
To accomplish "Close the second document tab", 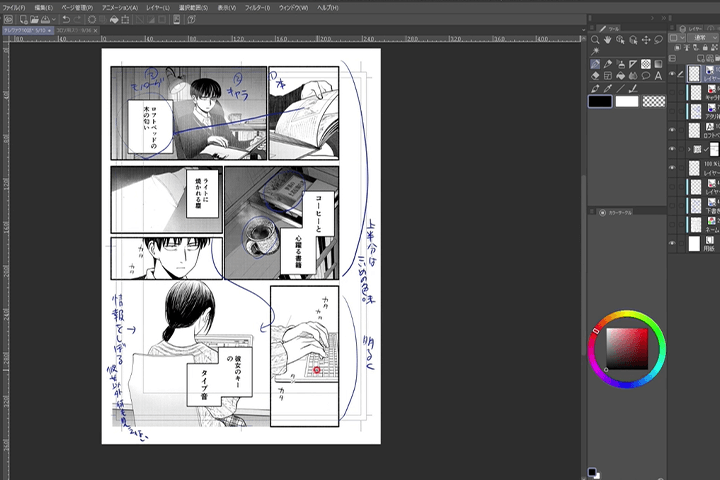I will [x=96, y=31].
